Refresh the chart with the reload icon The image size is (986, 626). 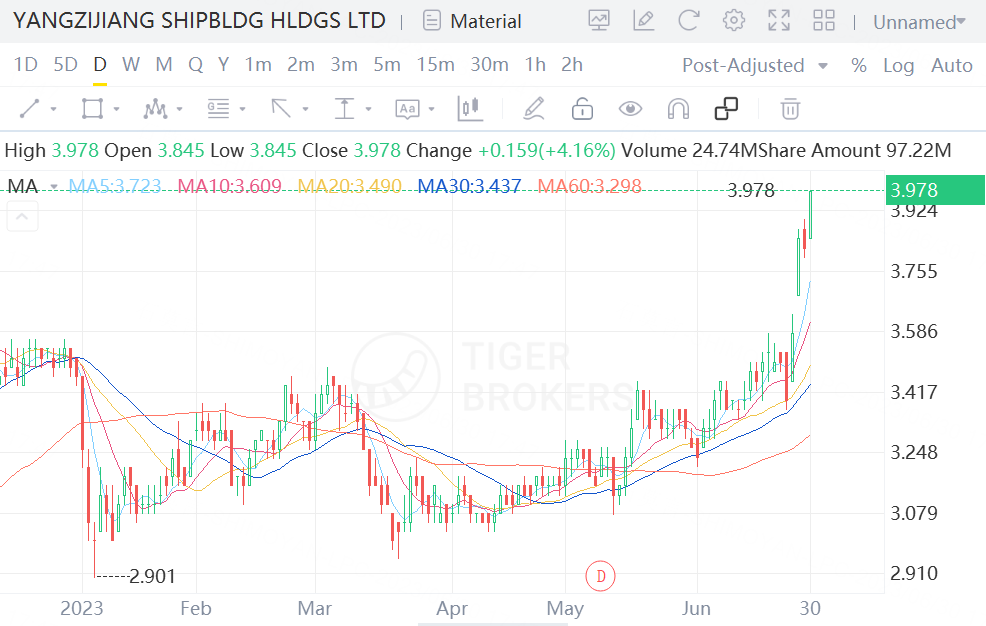689,21
